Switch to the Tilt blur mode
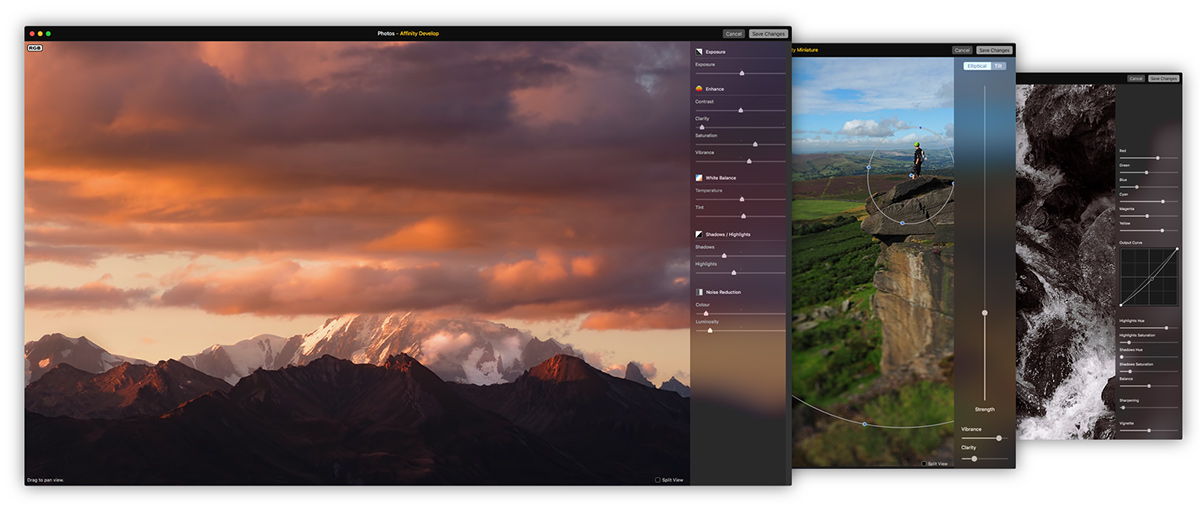 tap(999, 66)
